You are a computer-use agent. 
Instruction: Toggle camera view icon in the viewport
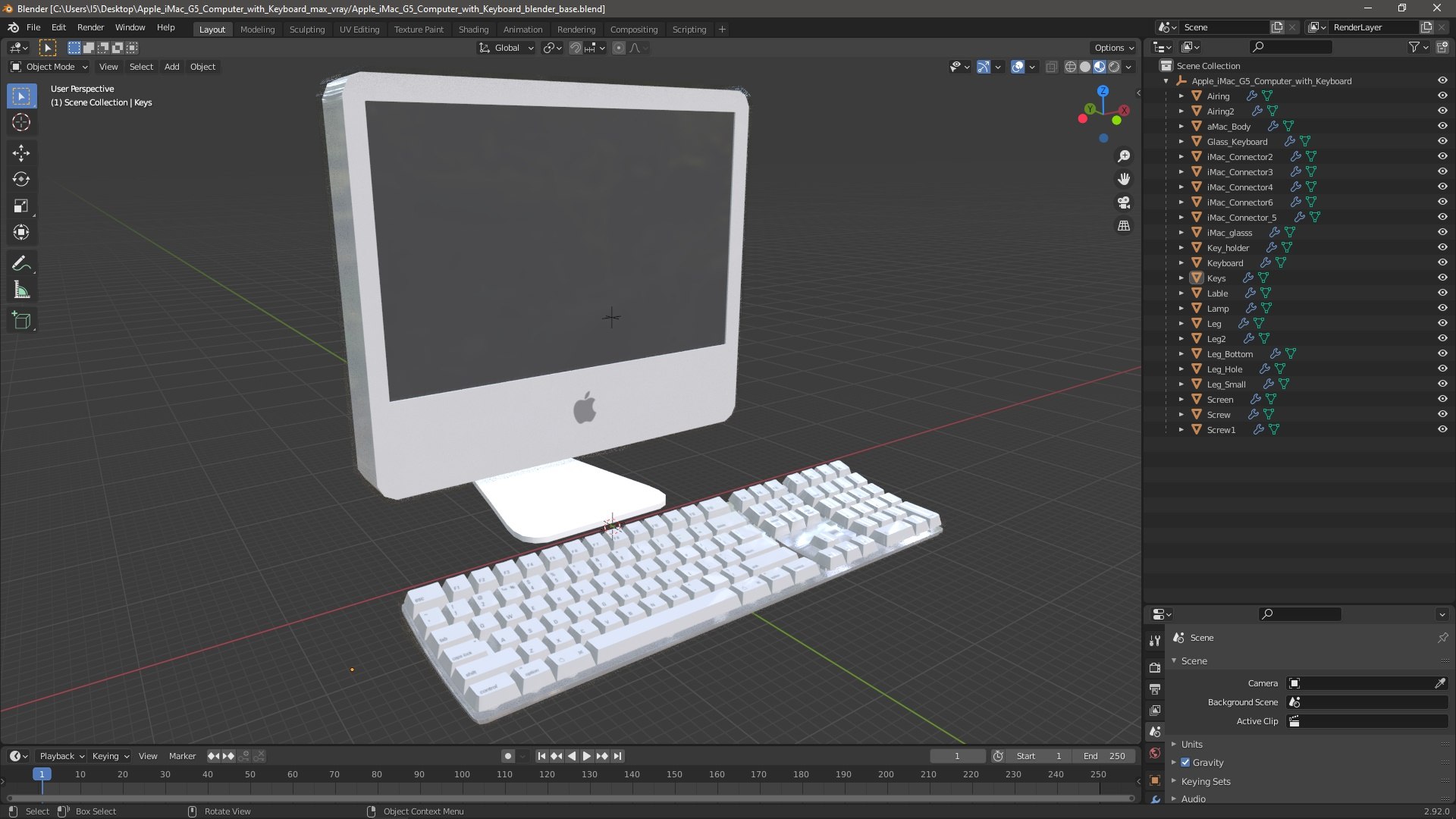tap(1124, 202)
